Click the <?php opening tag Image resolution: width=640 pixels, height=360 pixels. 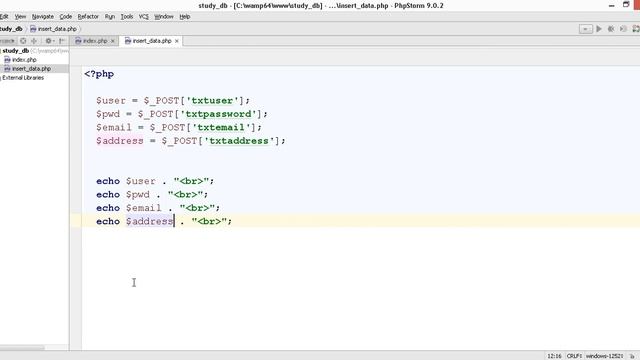click(99, 74)
